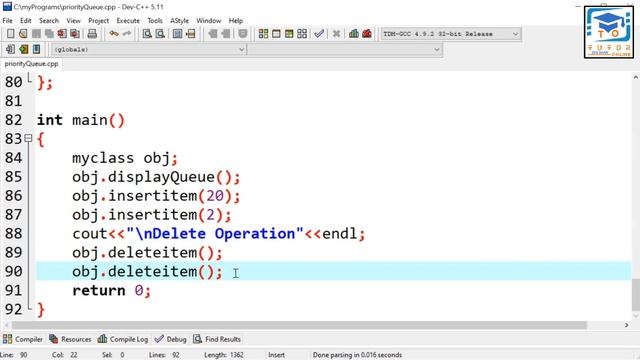Open the (globals) scope dropdown
Screen dimensions: 640x360
pyautogui.click(x=149, y=49)
